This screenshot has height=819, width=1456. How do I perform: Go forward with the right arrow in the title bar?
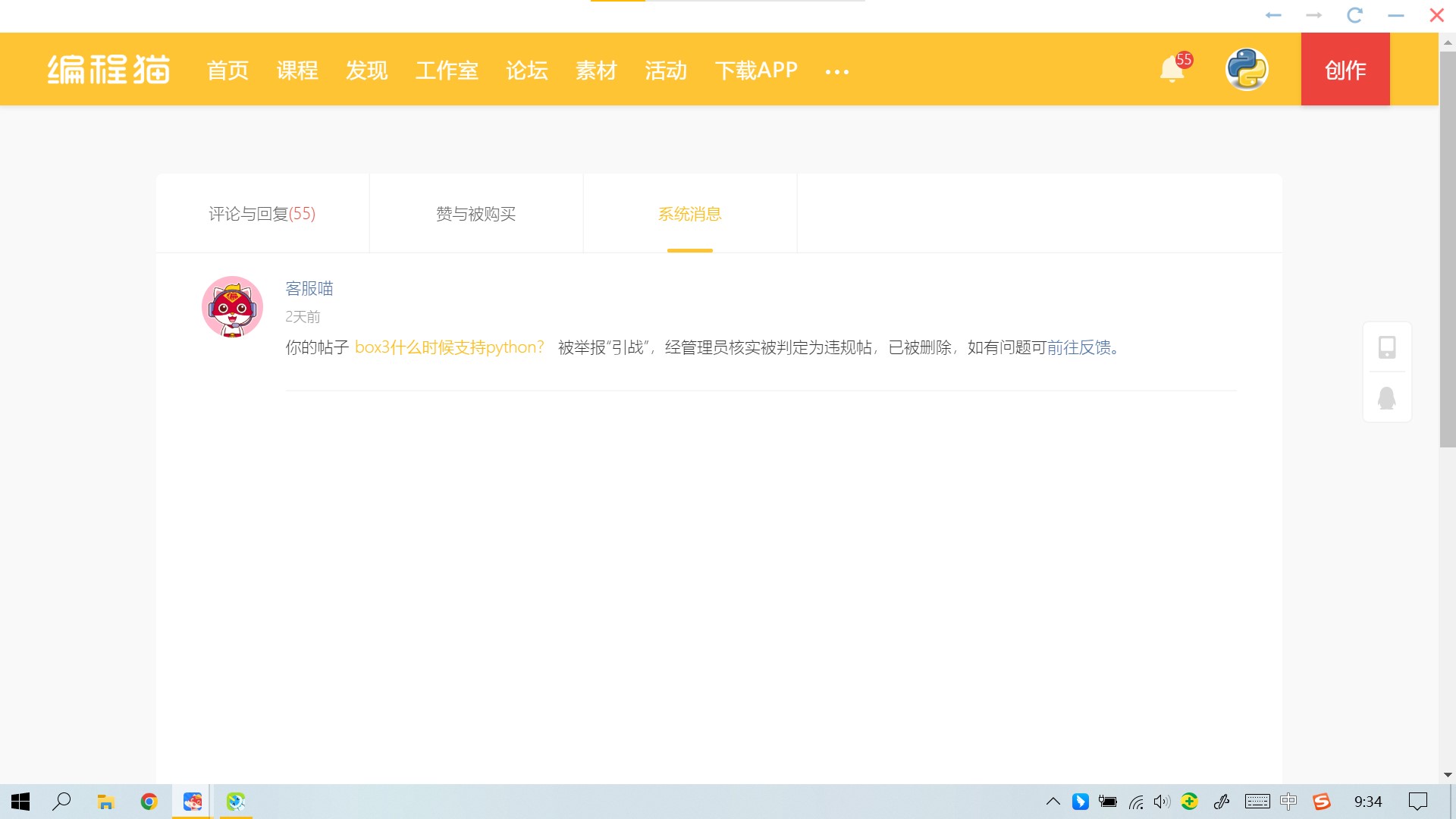[1314, 15]
